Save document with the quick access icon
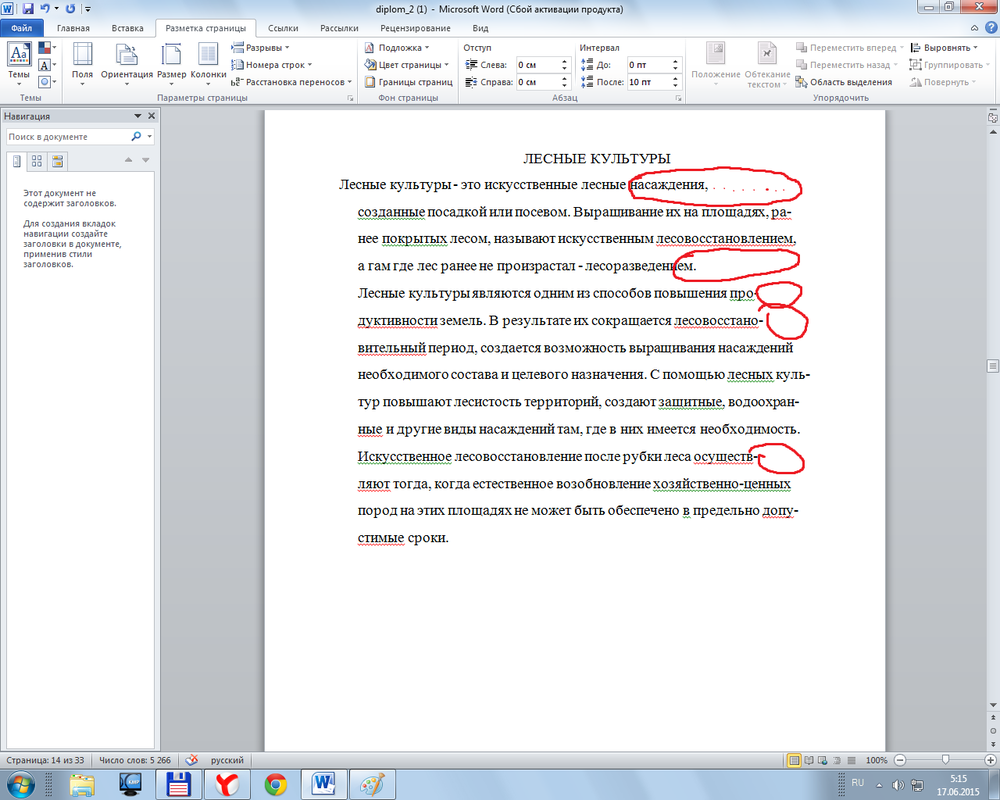This screenshot has width=1000, height=800. coord(28,8)
